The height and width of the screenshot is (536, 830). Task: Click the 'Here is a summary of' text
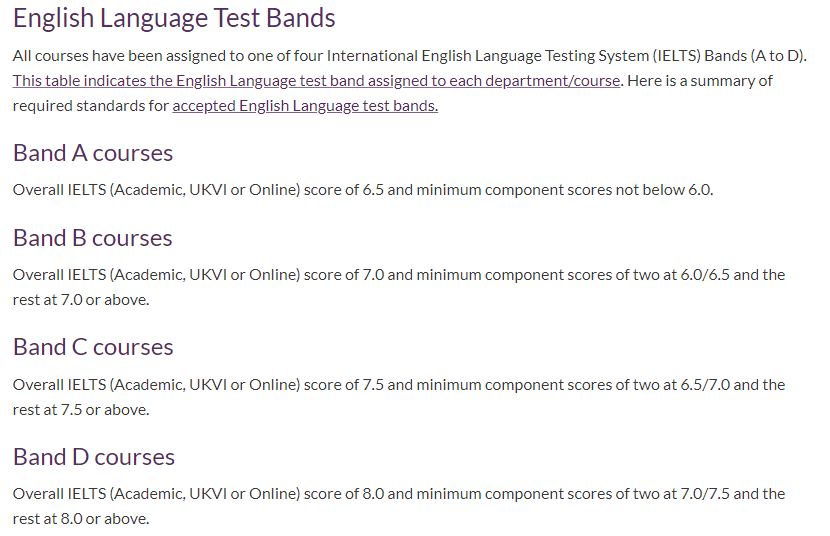click(x=700, y=81)
